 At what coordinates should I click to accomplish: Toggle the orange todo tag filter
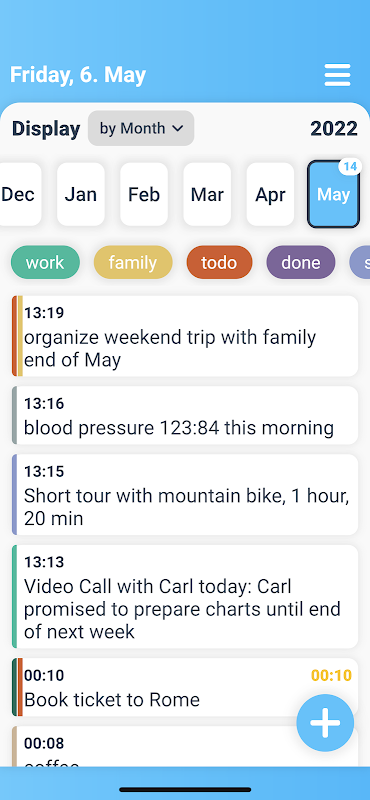click(x=219, y=262)
